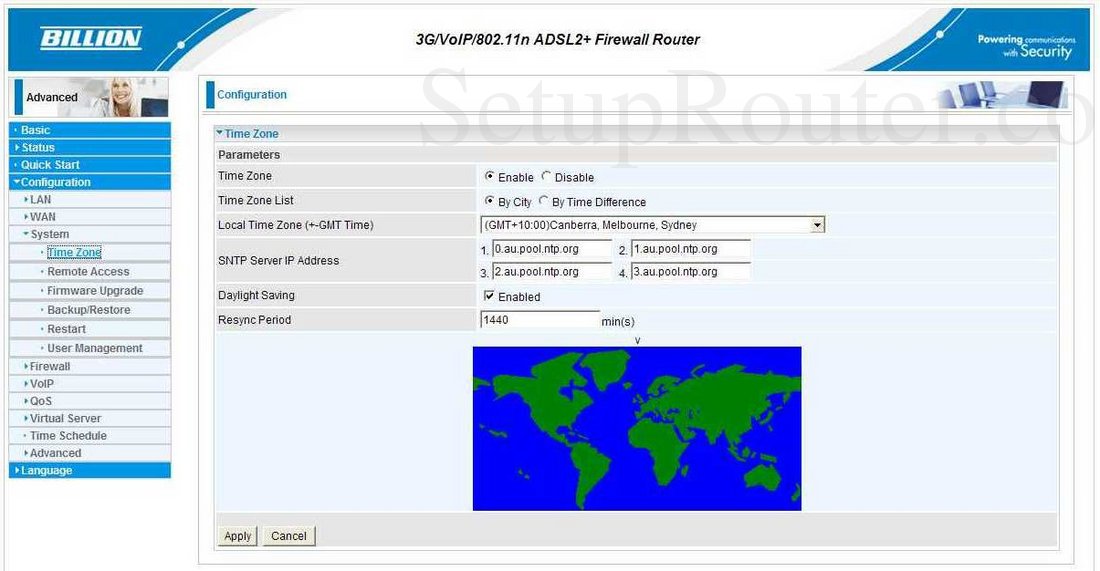This screenshot has width=1100, height=571.
Task: Open the Local Time Zone dropdown
Action: [x=817, y=225]
